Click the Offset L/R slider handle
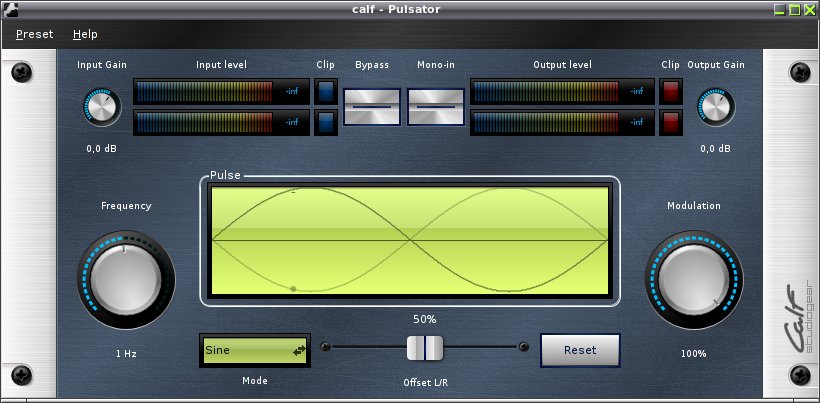820x403 pixels. point(425,348)
